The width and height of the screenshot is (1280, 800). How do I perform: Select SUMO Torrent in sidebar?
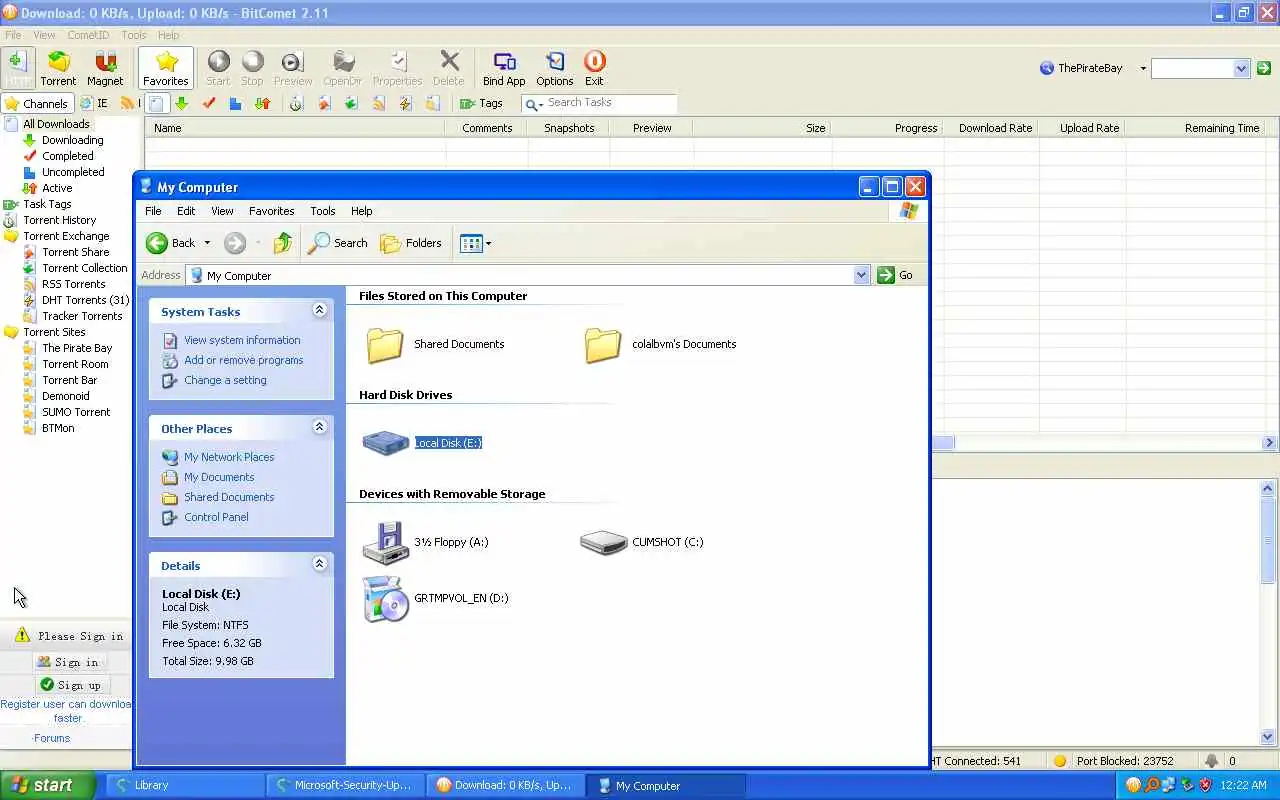75,412
